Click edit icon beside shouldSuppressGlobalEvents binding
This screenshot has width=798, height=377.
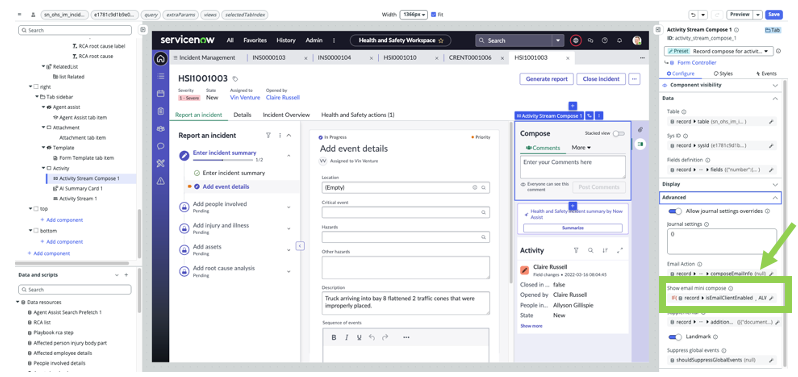coord(772,360)
